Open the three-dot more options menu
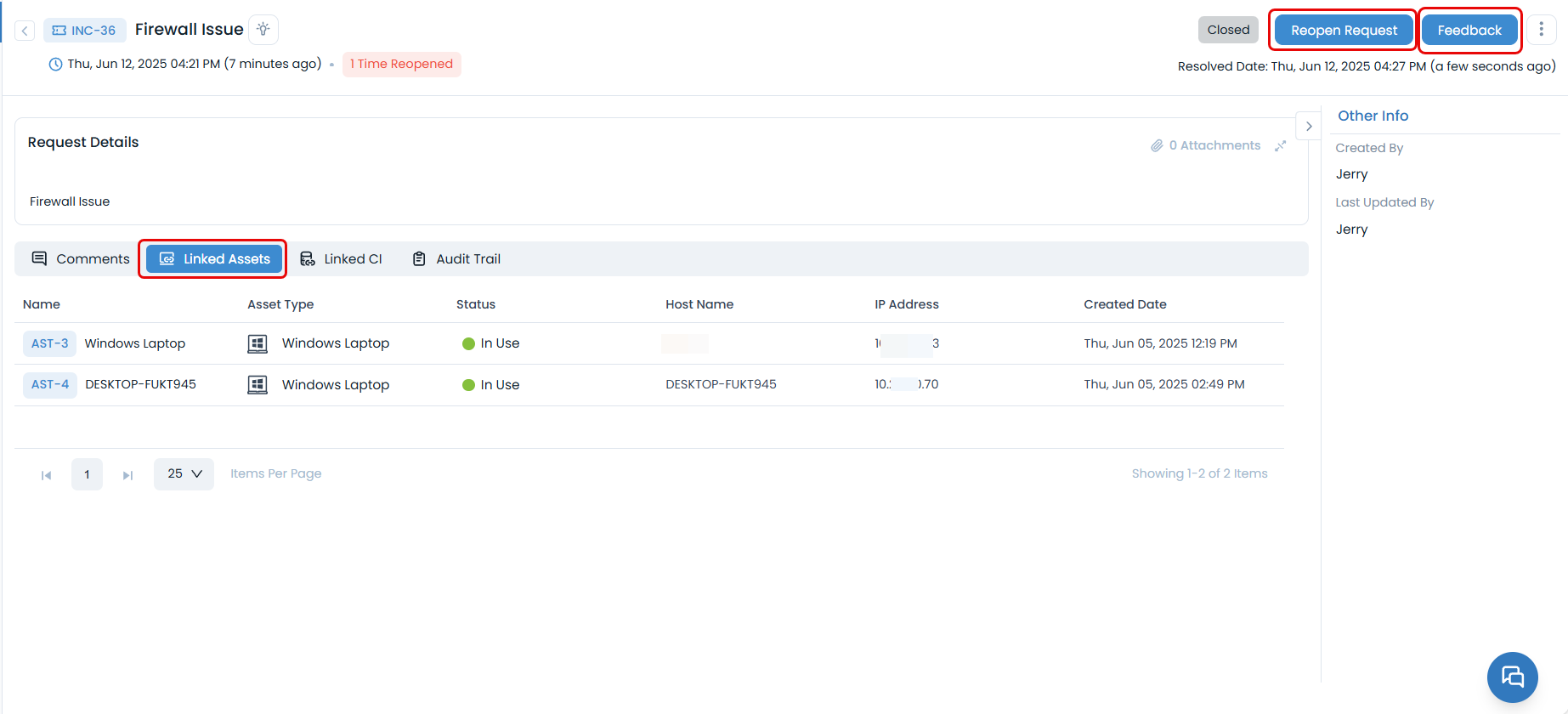The width and height of the screenshot is (1568, 714). pos(1541,30)
